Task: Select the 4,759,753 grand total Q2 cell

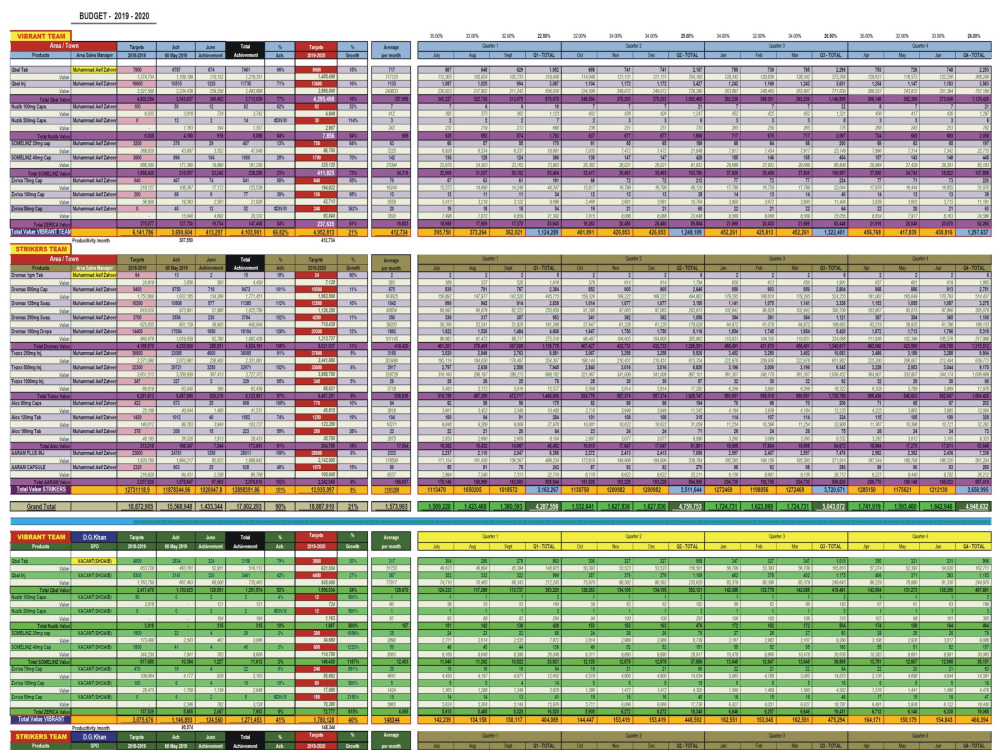Action: click(686, 506)
